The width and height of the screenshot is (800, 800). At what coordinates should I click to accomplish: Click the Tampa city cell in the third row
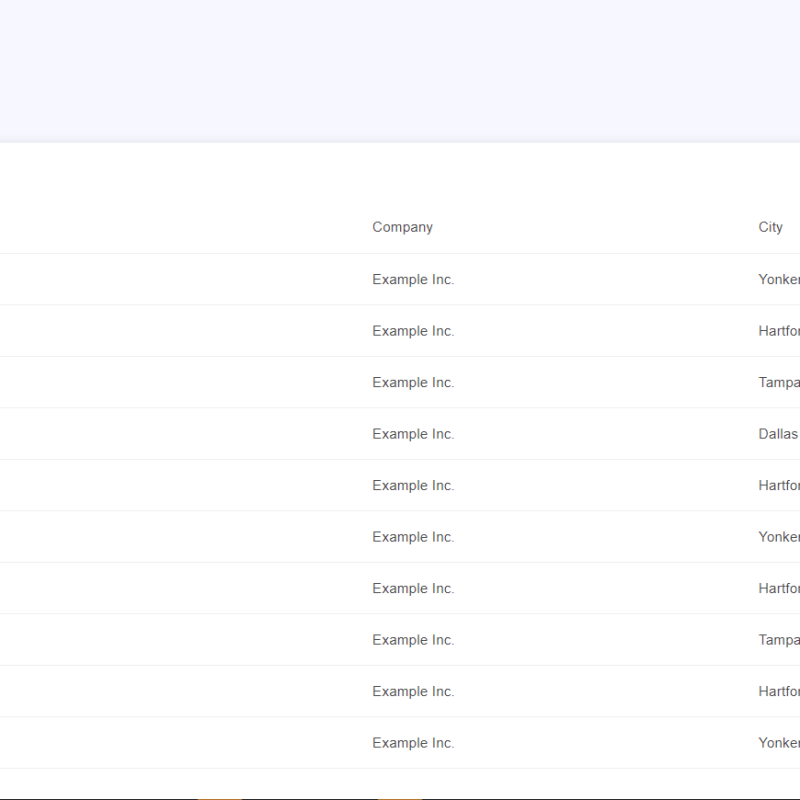coord(779,383)
